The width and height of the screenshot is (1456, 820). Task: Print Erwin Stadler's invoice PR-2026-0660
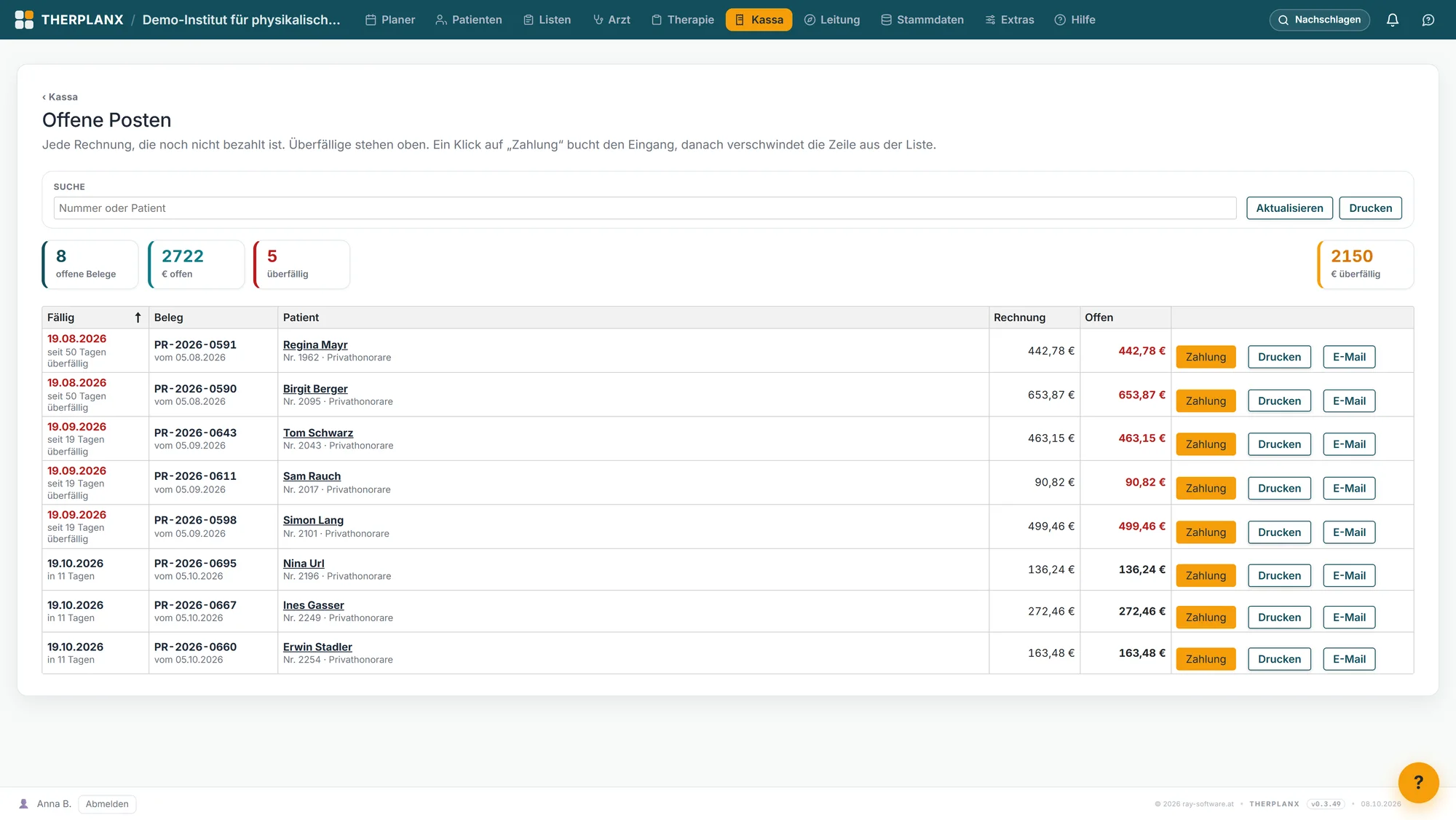coord(1279,659)
